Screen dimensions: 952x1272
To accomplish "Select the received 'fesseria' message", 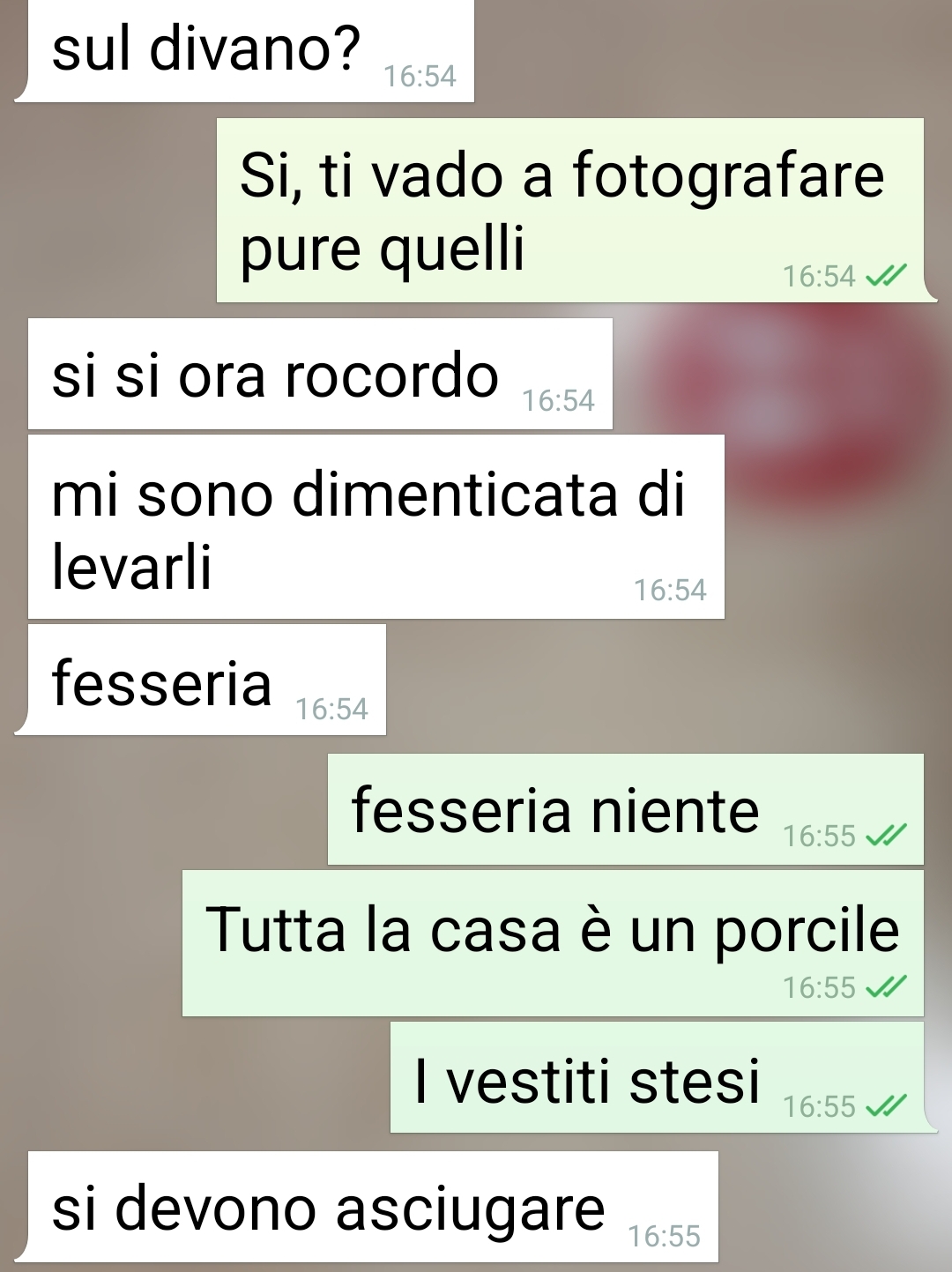I will click(201, 680).
